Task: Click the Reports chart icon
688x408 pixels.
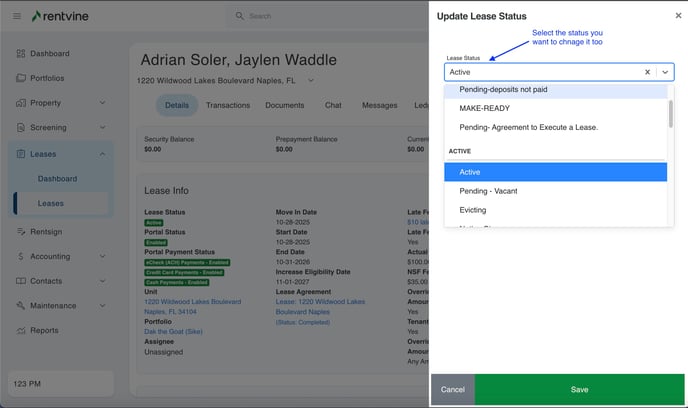Action: (x=21, y=330)
